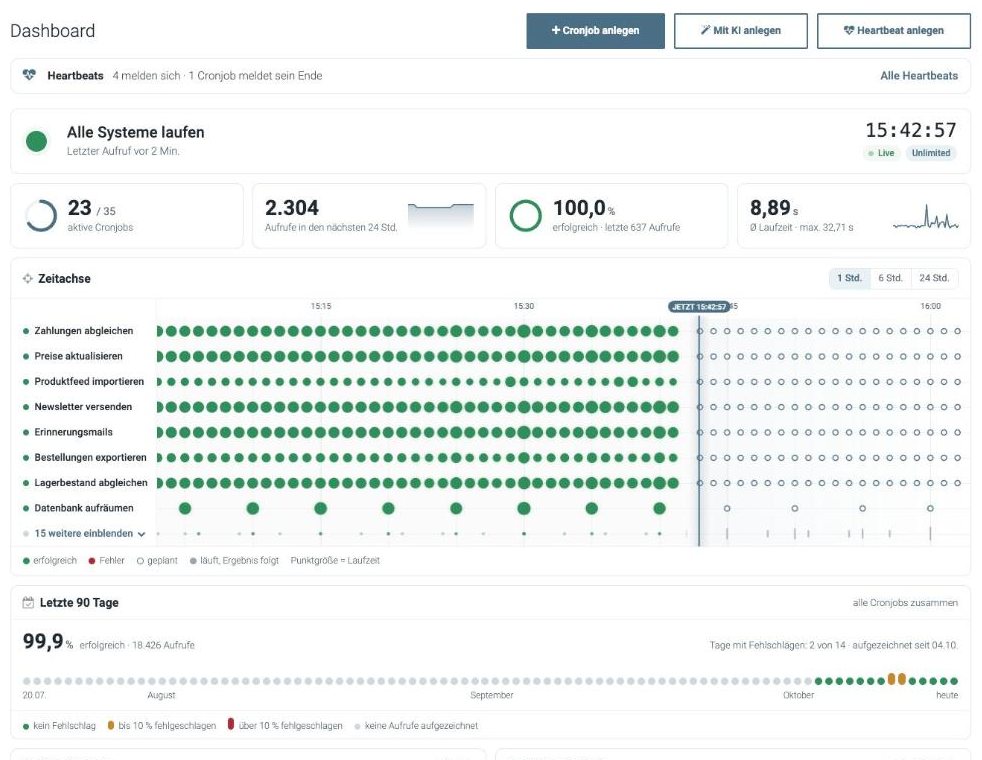Switch timeline to 24 Std.
The height and width of the screenshot is (760, 982).
[x=934, y=278]
